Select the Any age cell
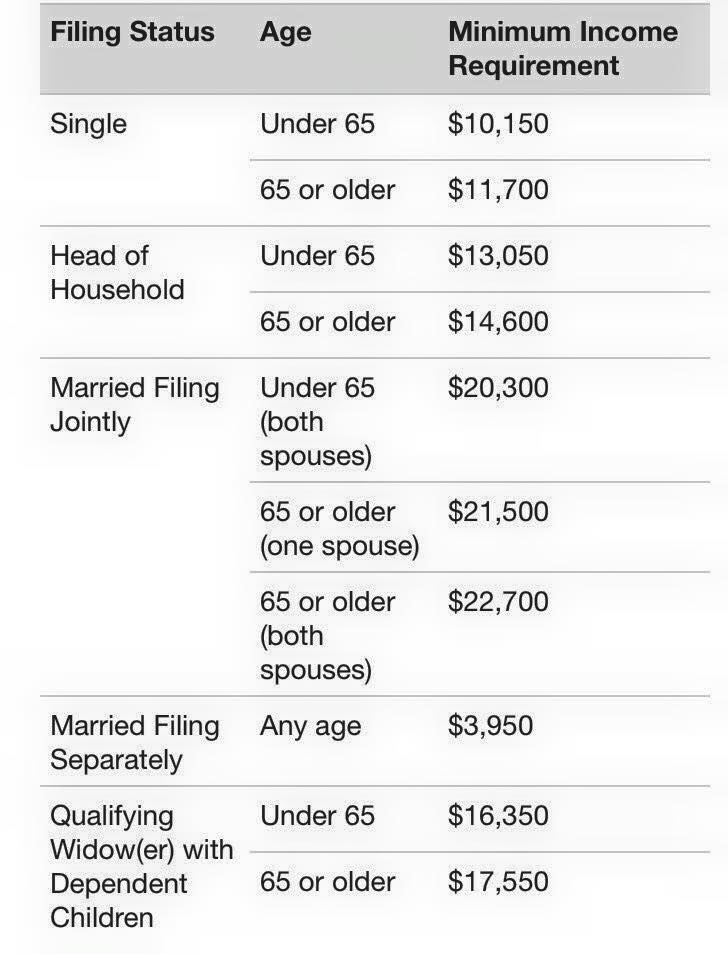The height and width of the screenshot is (954, 728). [x=310, y=727]
